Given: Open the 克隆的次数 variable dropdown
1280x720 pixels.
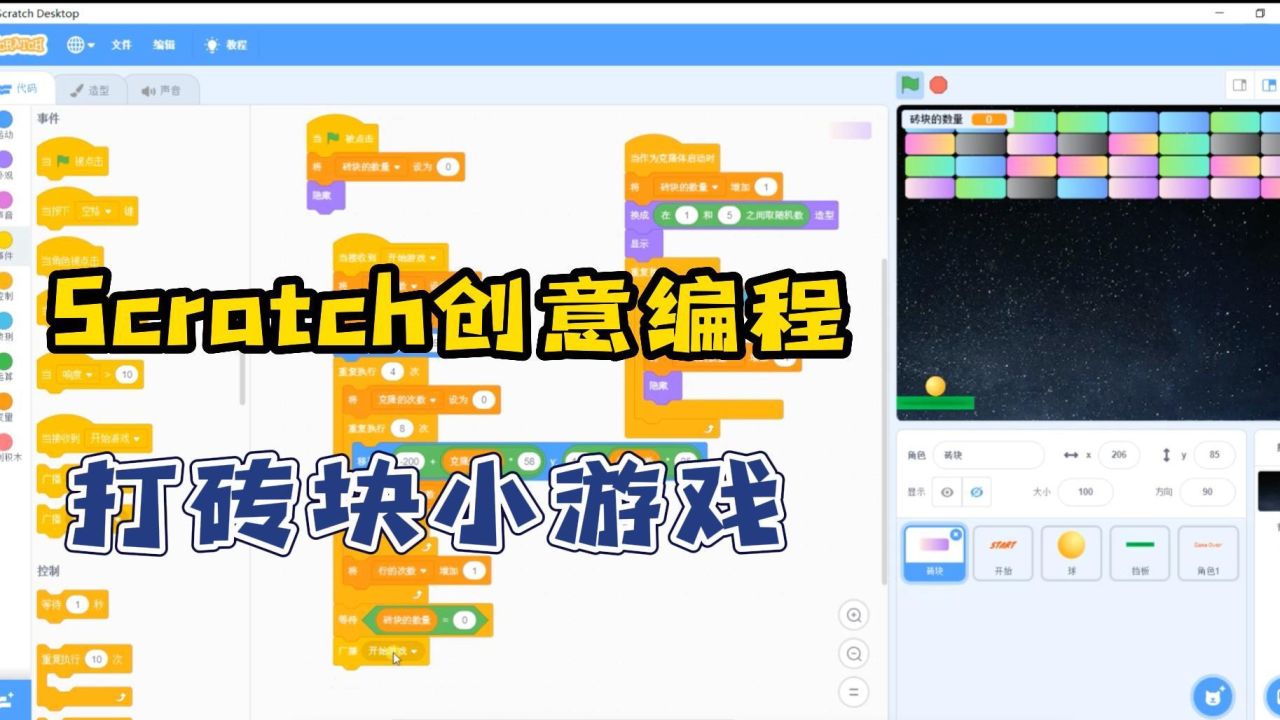Looking at the screenshot, I should [x=407, y=400].
